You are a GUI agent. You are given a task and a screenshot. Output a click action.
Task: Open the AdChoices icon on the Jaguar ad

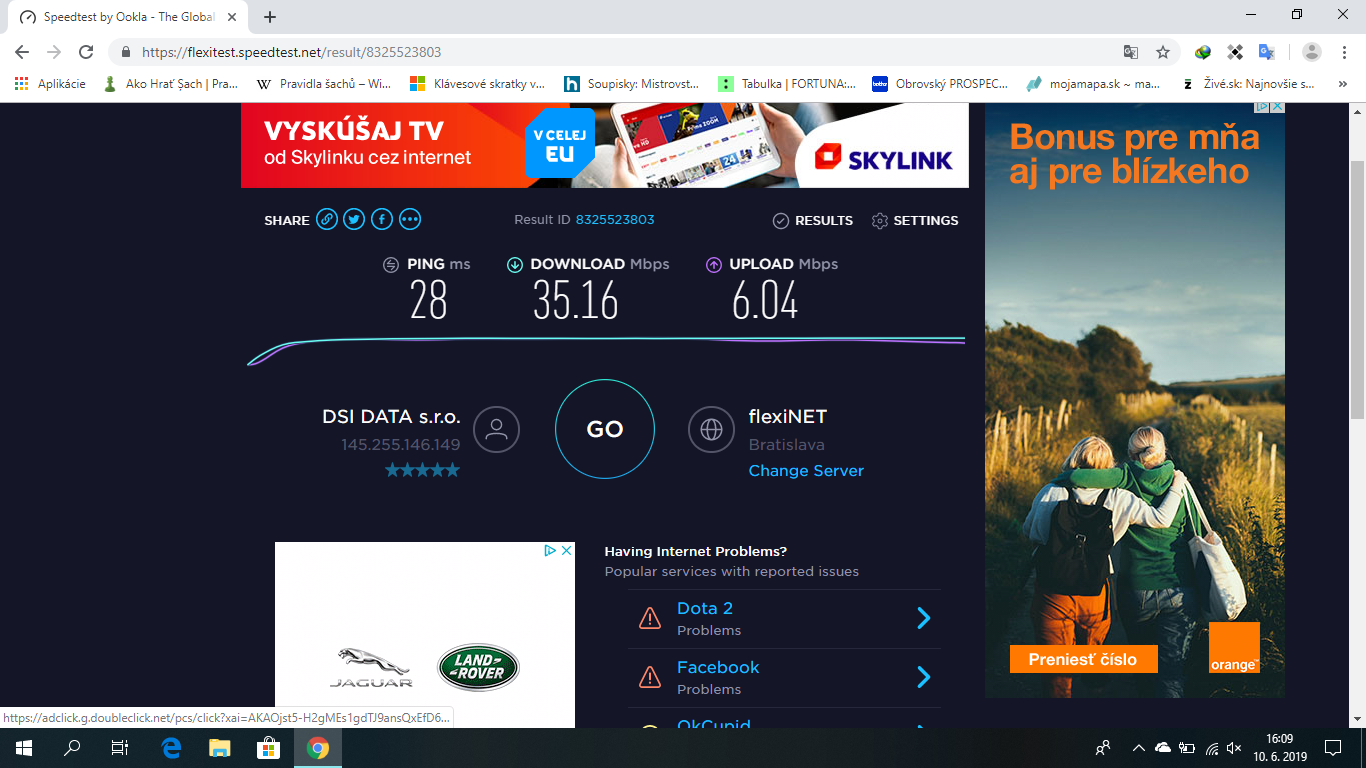550,550
